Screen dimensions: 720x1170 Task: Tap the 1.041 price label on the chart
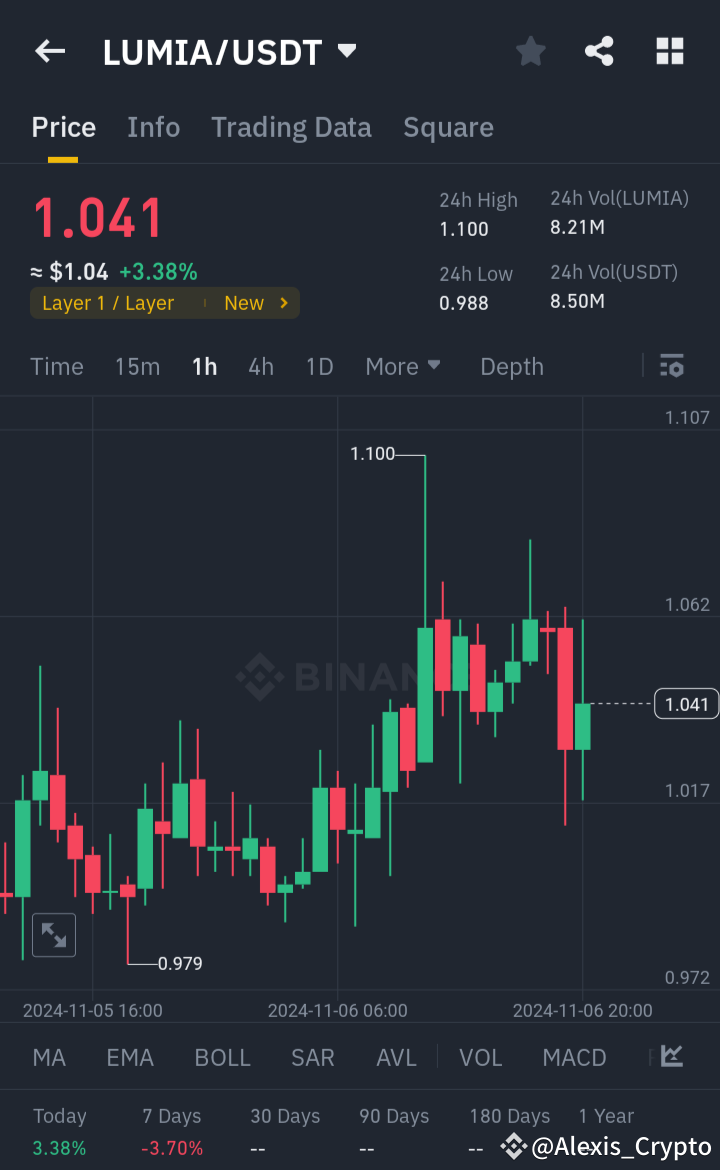[x=686, y=704]
